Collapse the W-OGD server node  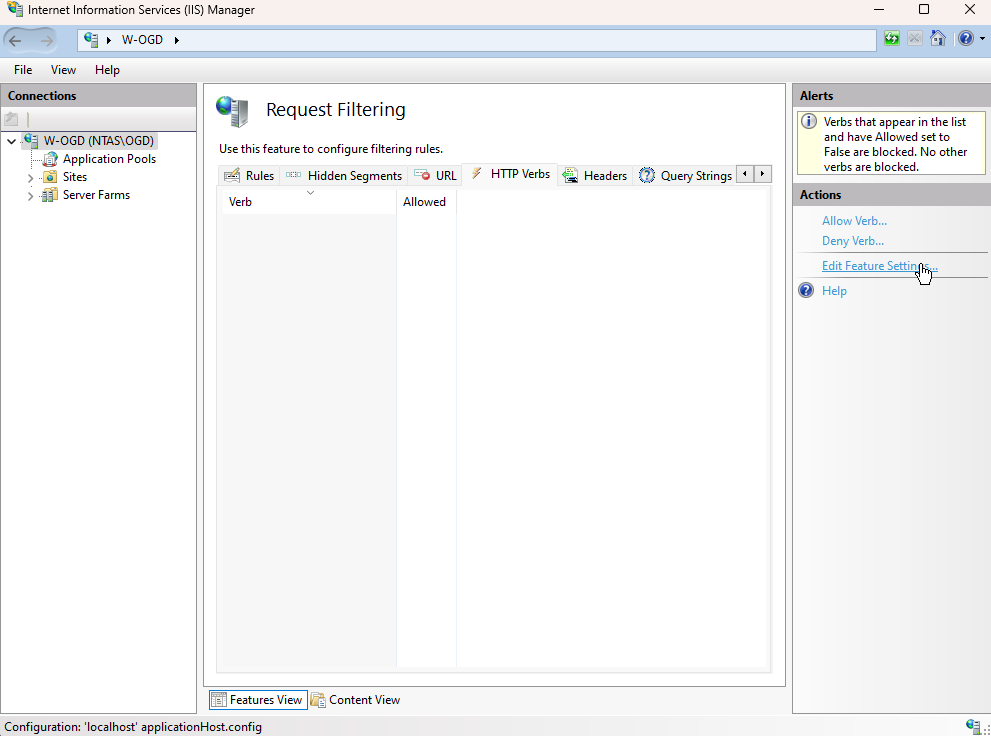[x=10, y=140]
